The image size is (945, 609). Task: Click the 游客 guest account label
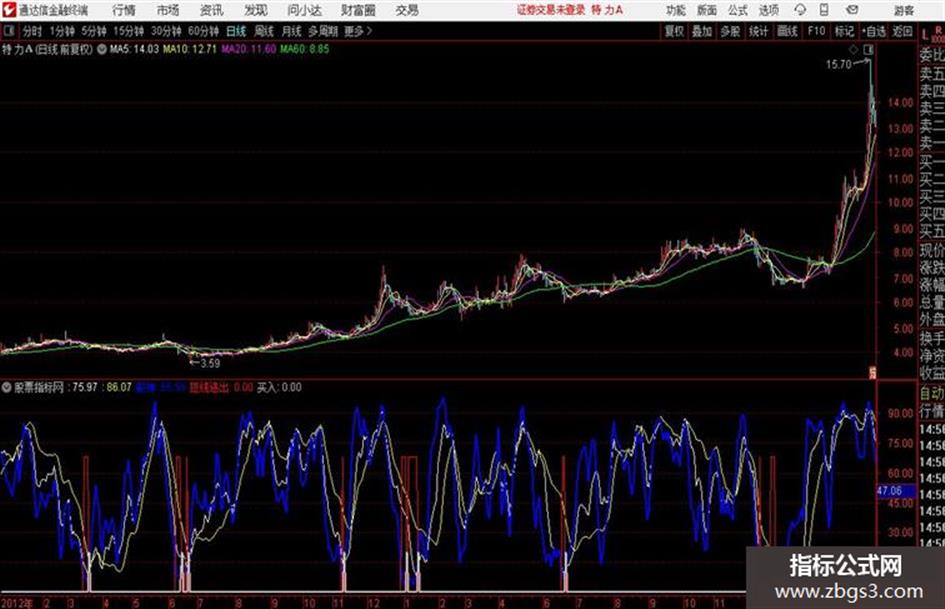pos(903,10)
